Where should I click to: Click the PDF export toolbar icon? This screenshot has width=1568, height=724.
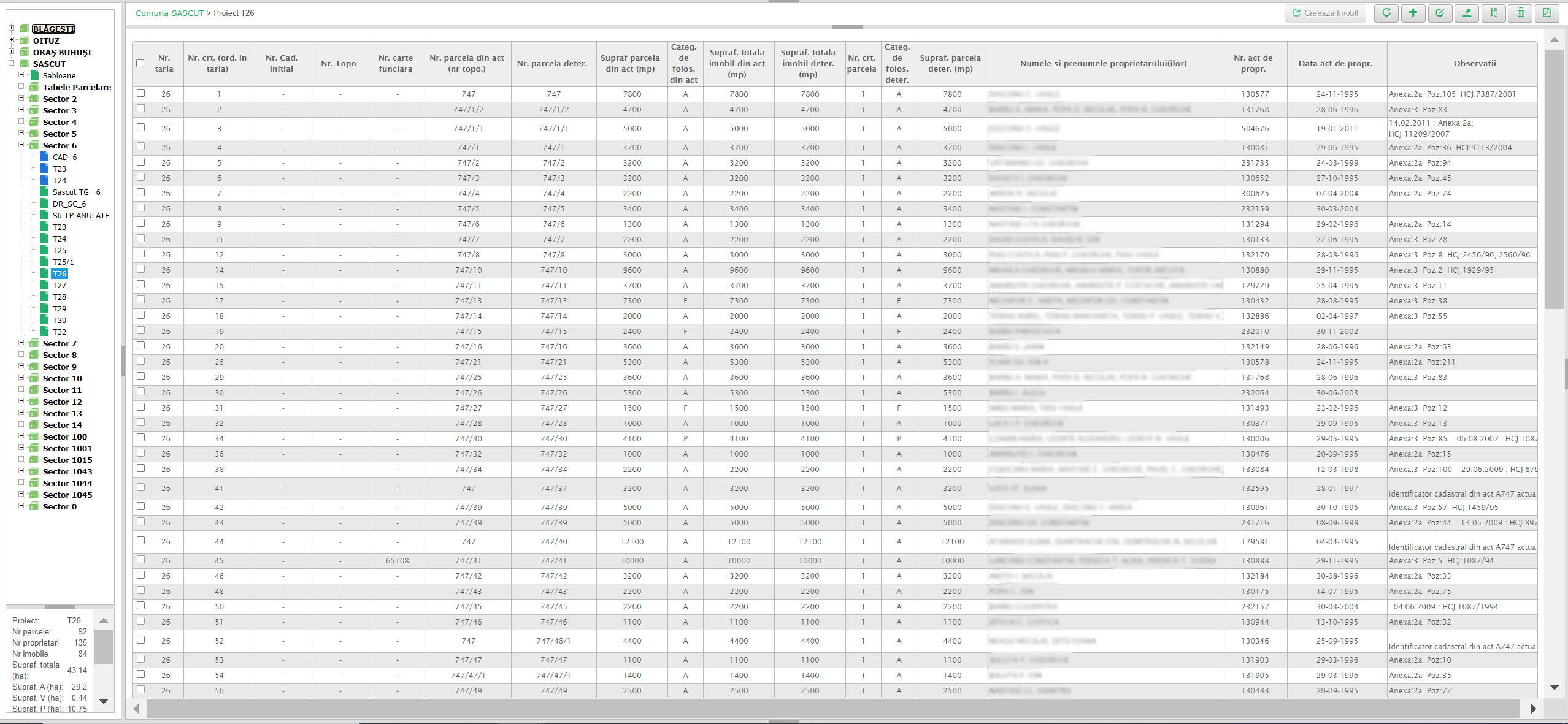[x=1547, y=13]
